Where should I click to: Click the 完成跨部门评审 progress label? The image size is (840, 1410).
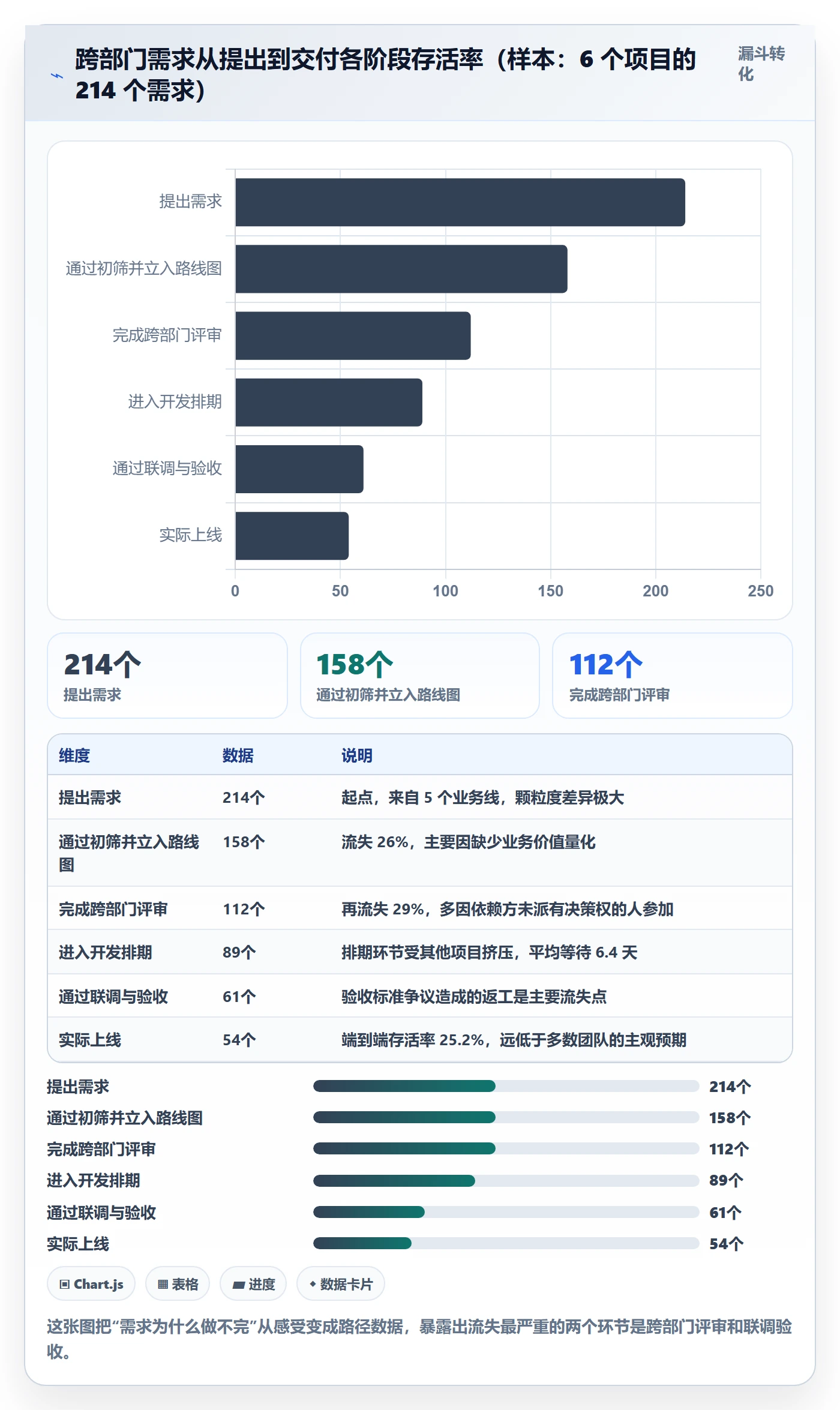point(101,1149)
